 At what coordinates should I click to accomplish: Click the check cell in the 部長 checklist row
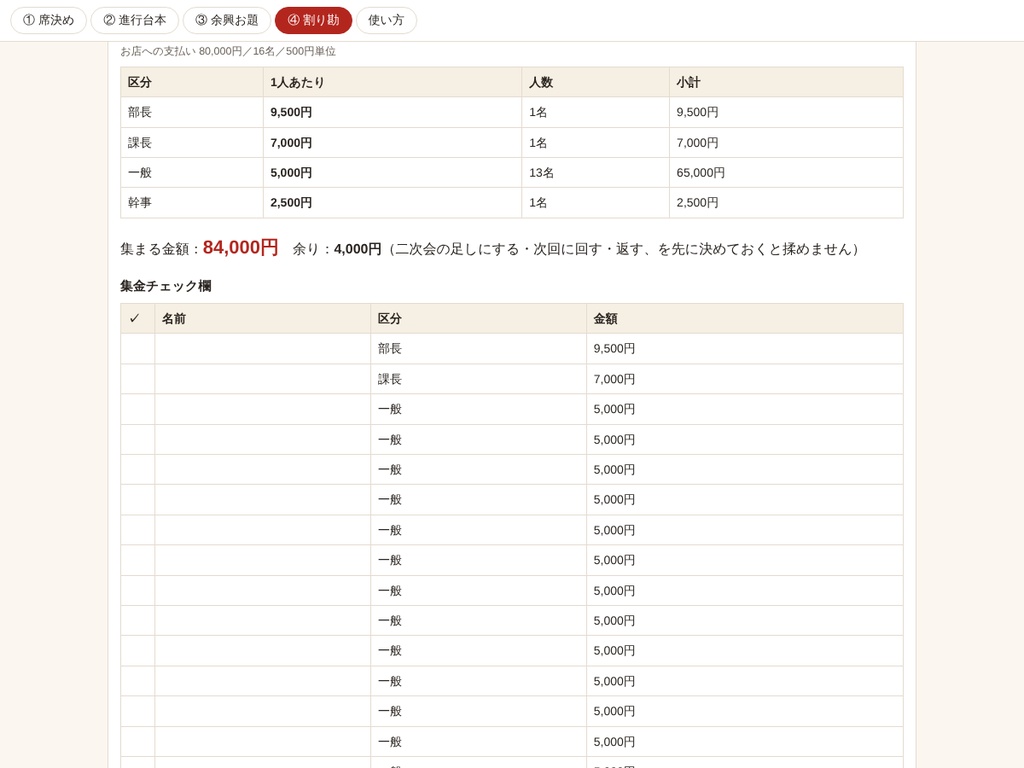(138, 349)
